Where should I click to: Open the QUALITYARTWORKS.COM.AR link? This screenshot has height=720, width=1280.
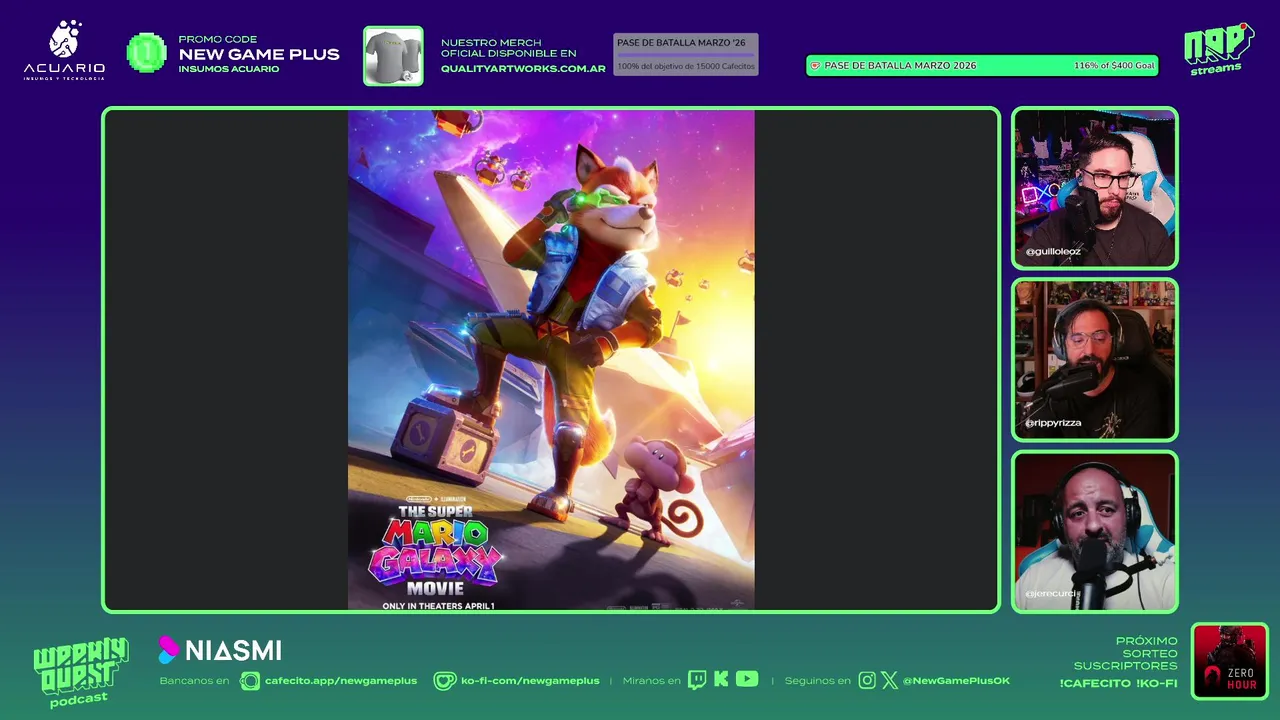tap(523, 68)
